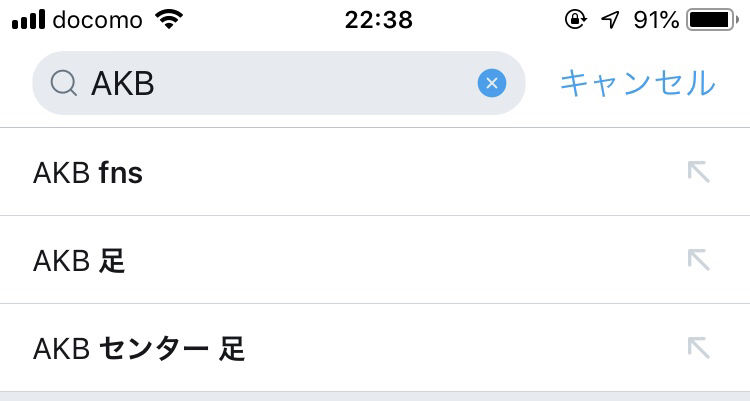Screen dimensions: 750x401
Task: Tap the magnifying glass search icon
Action: 63,84
